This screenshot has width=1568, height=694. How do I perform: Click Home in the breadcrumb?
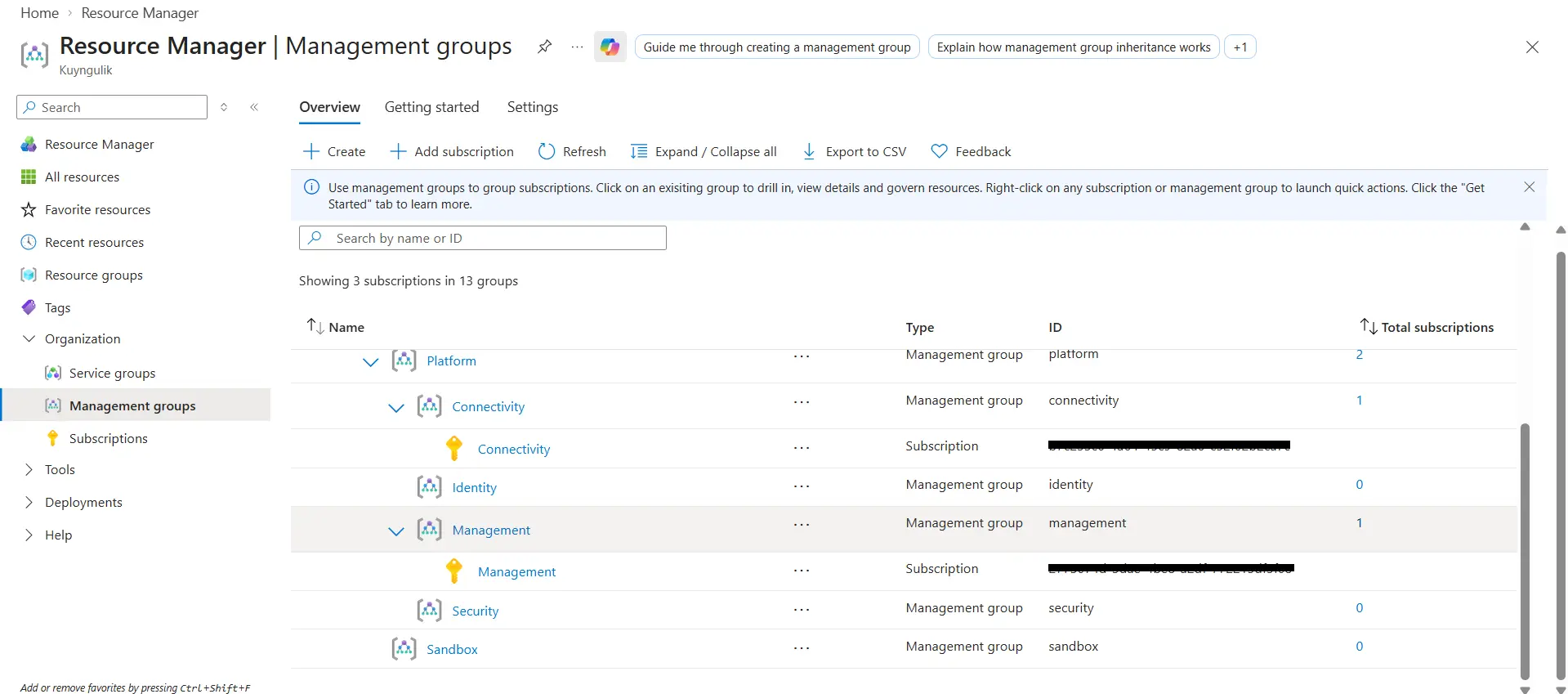[39, 13]
